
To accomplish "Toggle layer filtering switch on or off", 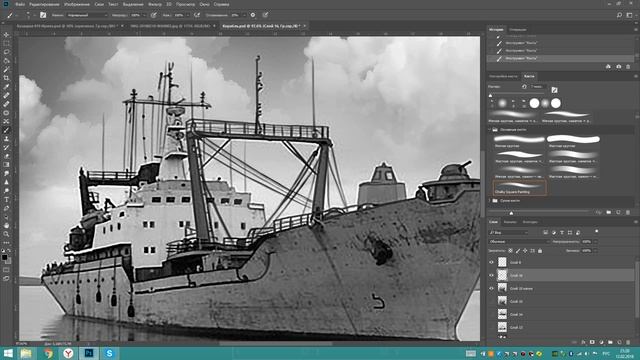I will (596, 231).
